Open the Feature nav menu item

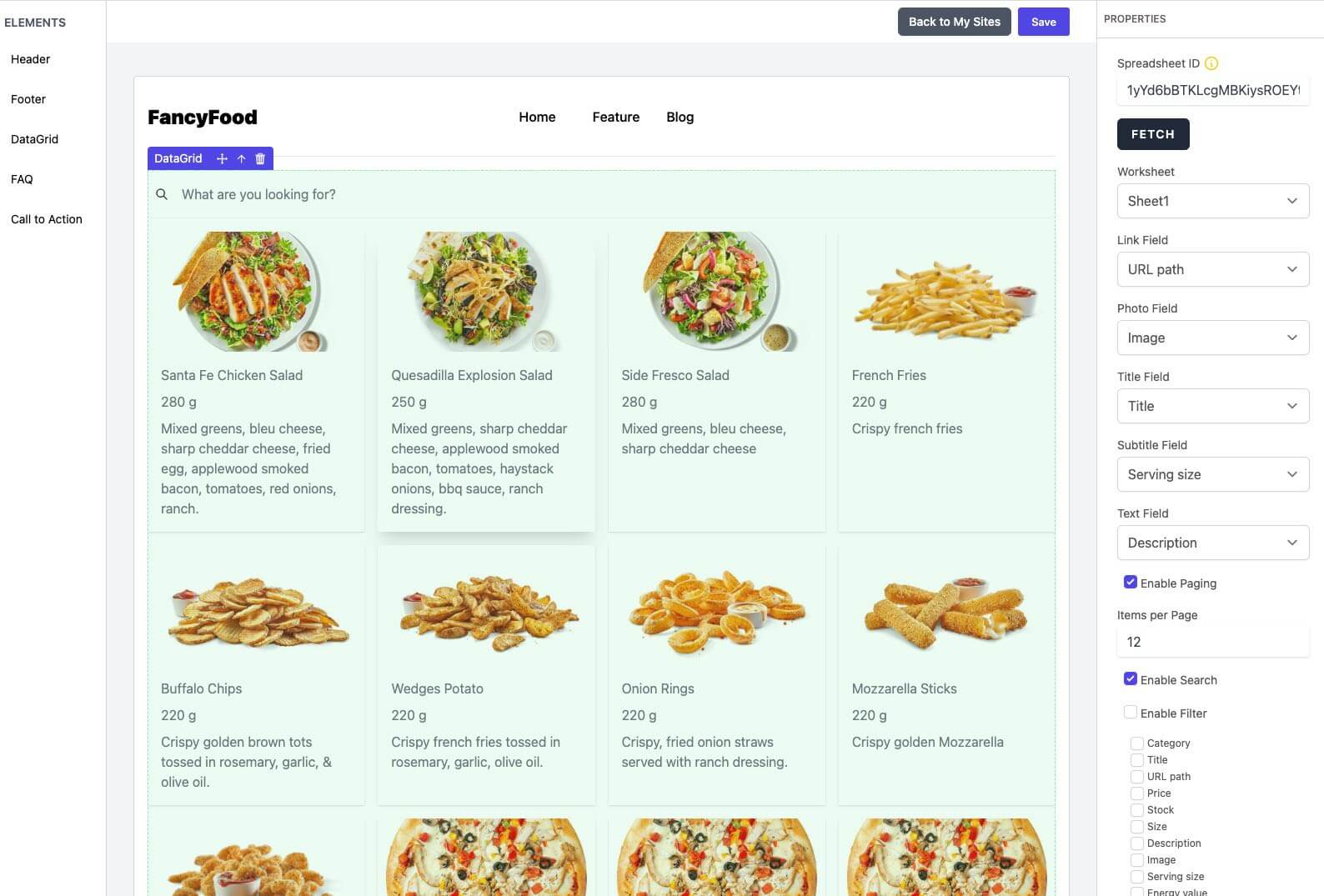pyautogui.click(x=615, y=118)
